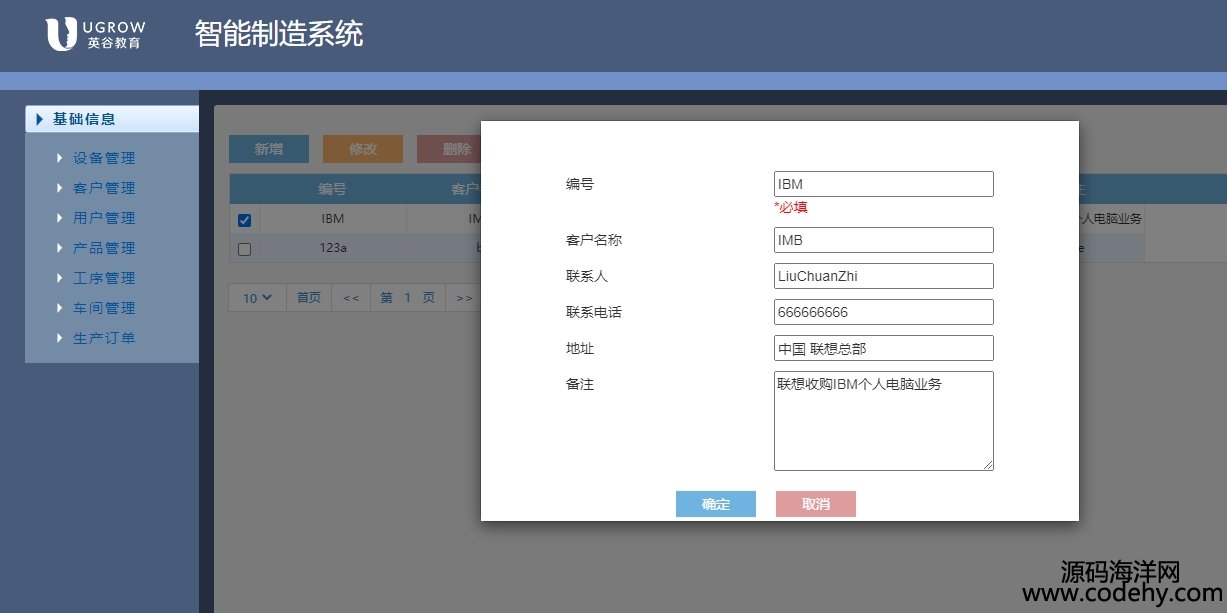1227x613 pixels.
Task: Click the page number field showing 1
Action: 408,298
